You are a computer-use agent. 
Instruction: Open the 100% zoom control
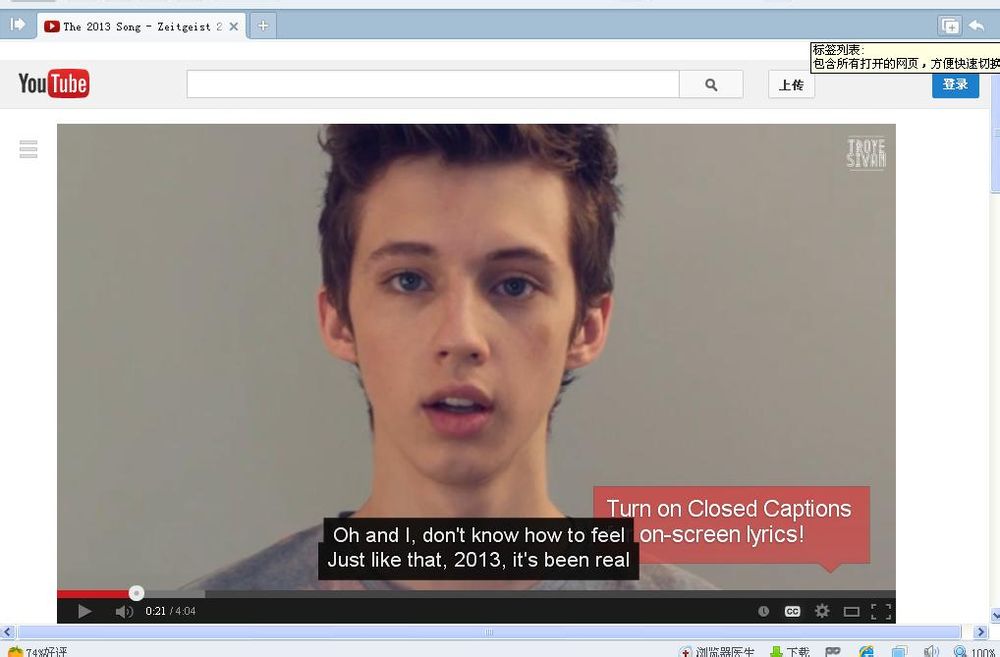point(974,652)
